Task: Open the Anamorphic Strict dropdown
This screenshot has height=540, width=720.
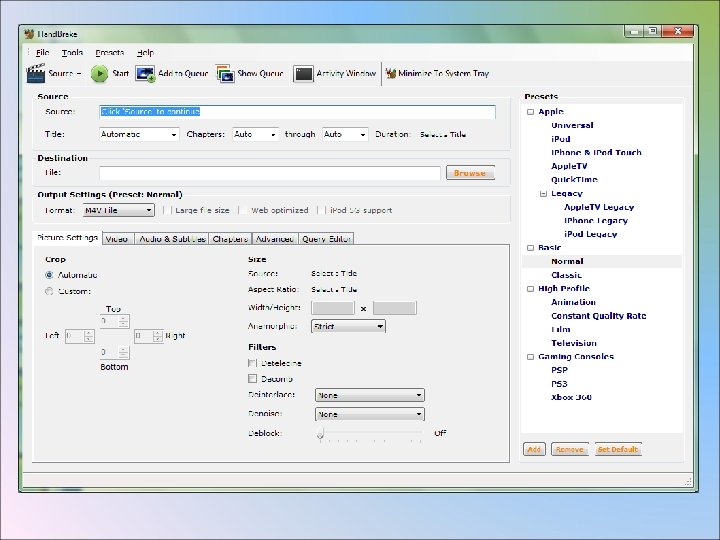Action: (349, 326)
